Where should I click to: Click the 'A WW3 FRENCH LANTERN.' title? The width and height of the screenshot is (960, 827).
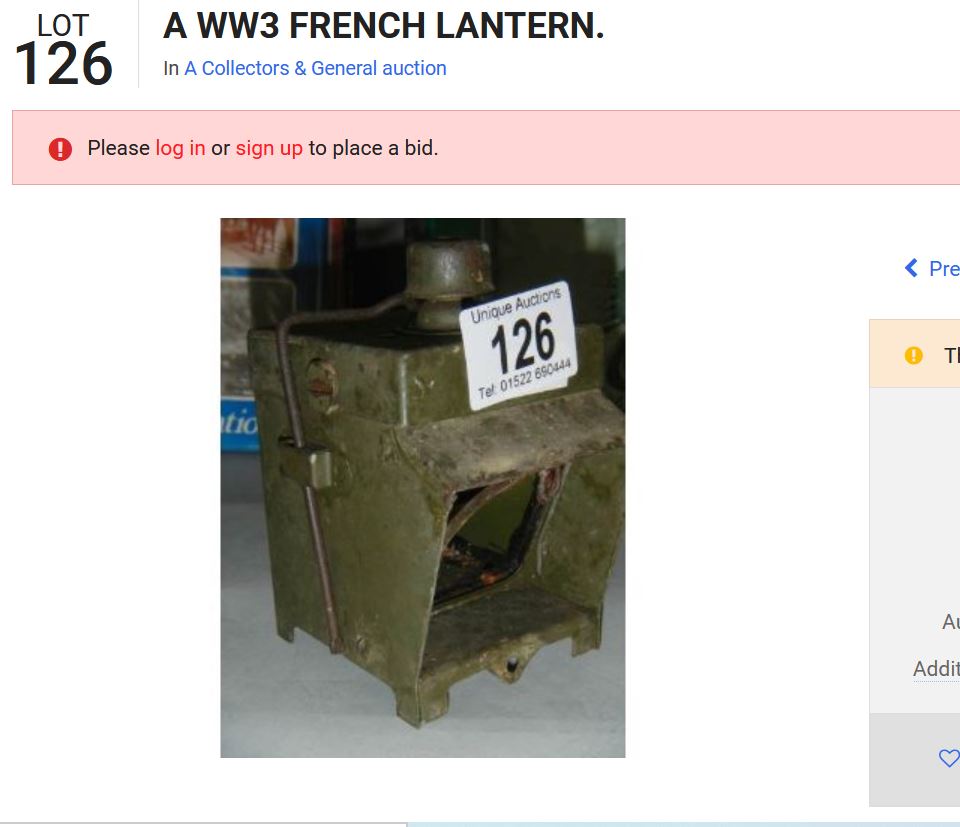(383, 26)
